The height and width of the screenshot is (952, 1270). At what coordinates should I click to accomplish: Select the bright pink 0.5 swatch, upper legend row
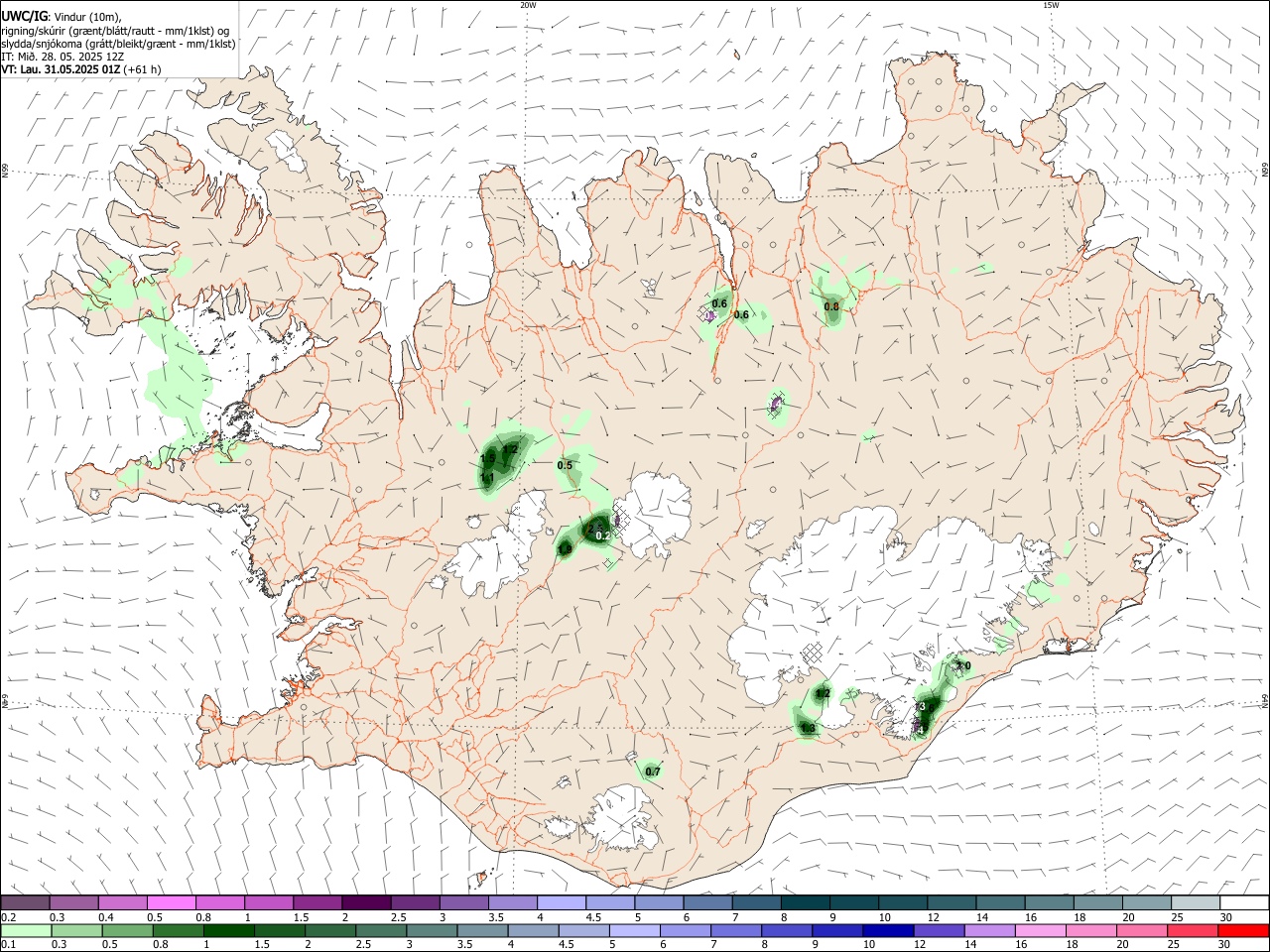pyautogui.click(x=171, y=903)
